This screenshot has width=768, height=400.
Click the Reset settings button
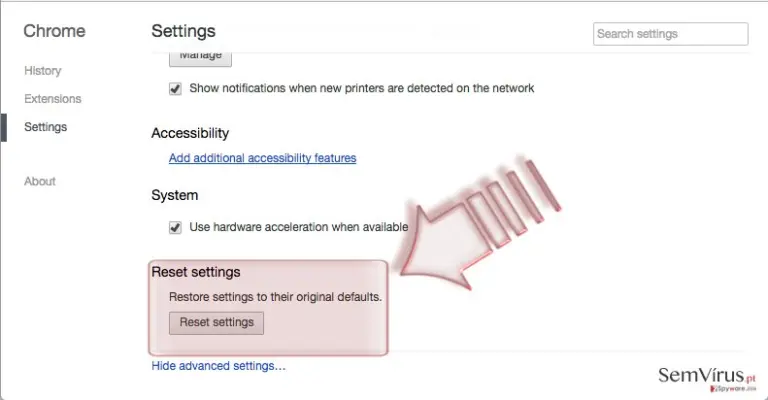coord(216,323)
